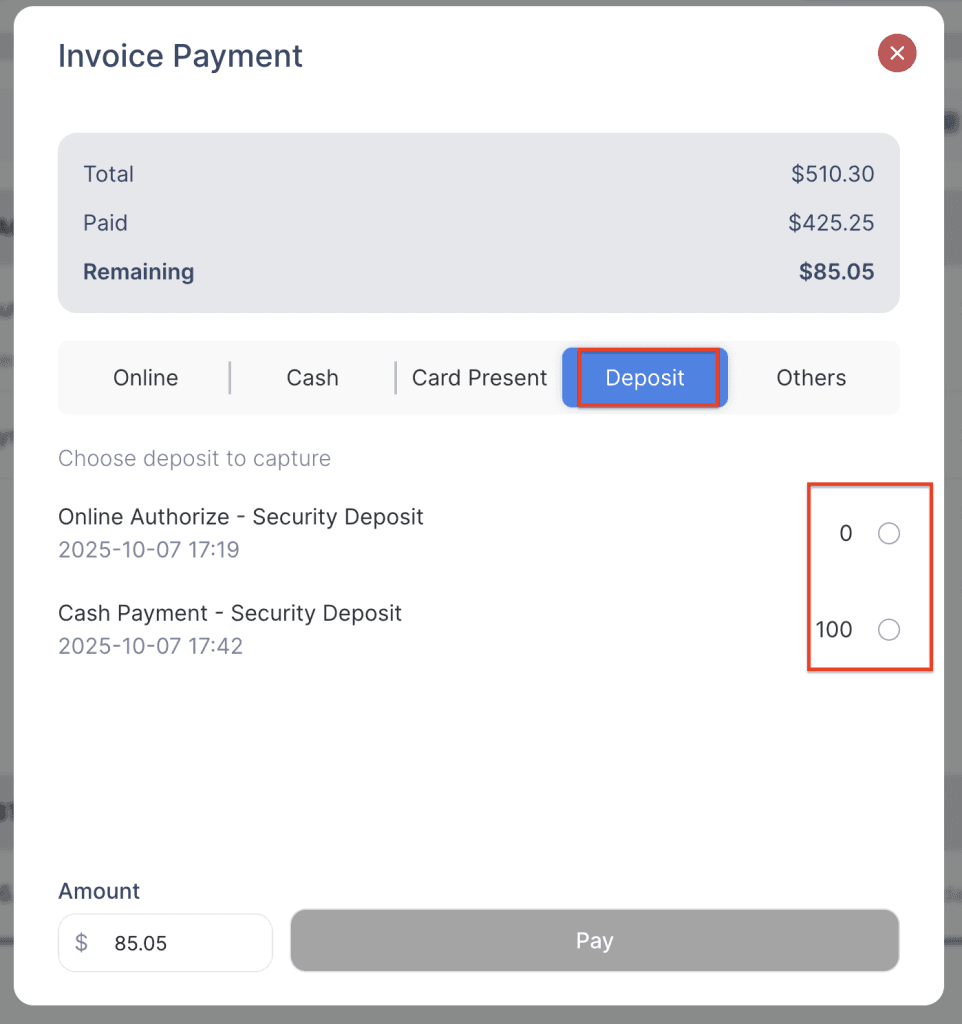Screen dimensions: 962x1024
Task: Select the Deposit tab
Action: pyautogui.click(x=645, y=378)
